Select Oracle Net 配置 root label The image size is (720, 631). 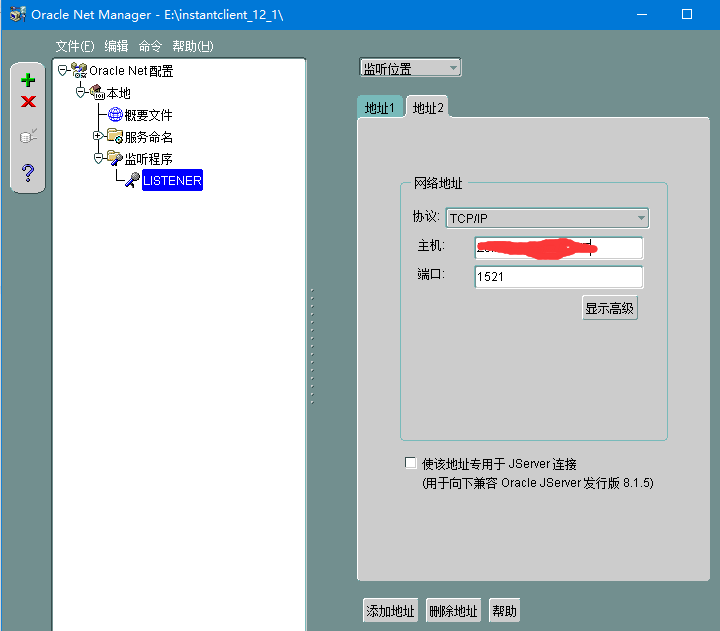[131, 71]
